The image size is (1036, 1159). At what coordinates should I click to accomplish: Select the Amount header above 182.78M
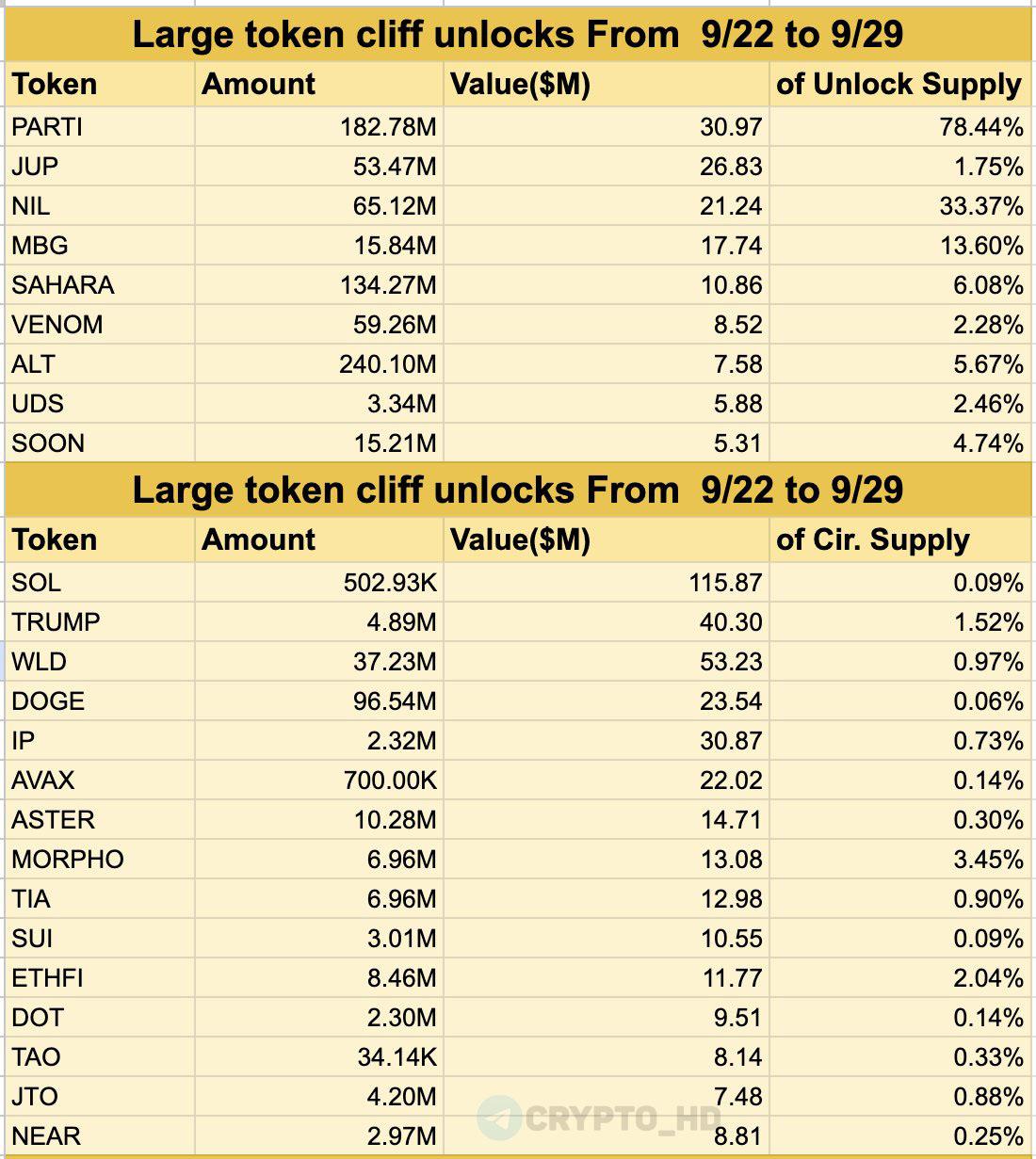[318, 84]
